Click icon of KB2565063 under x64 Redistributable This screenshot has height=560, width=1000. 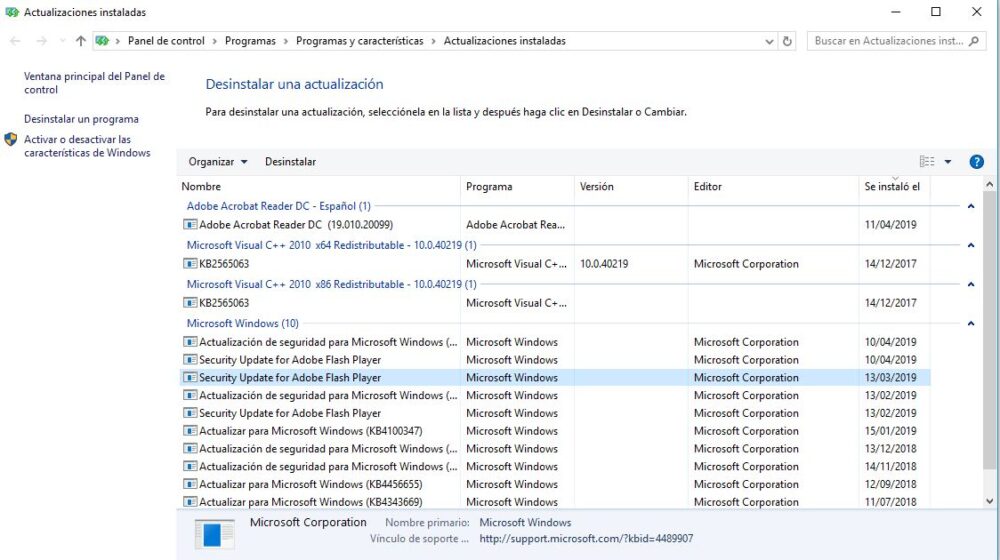click(x=190, y=263)
